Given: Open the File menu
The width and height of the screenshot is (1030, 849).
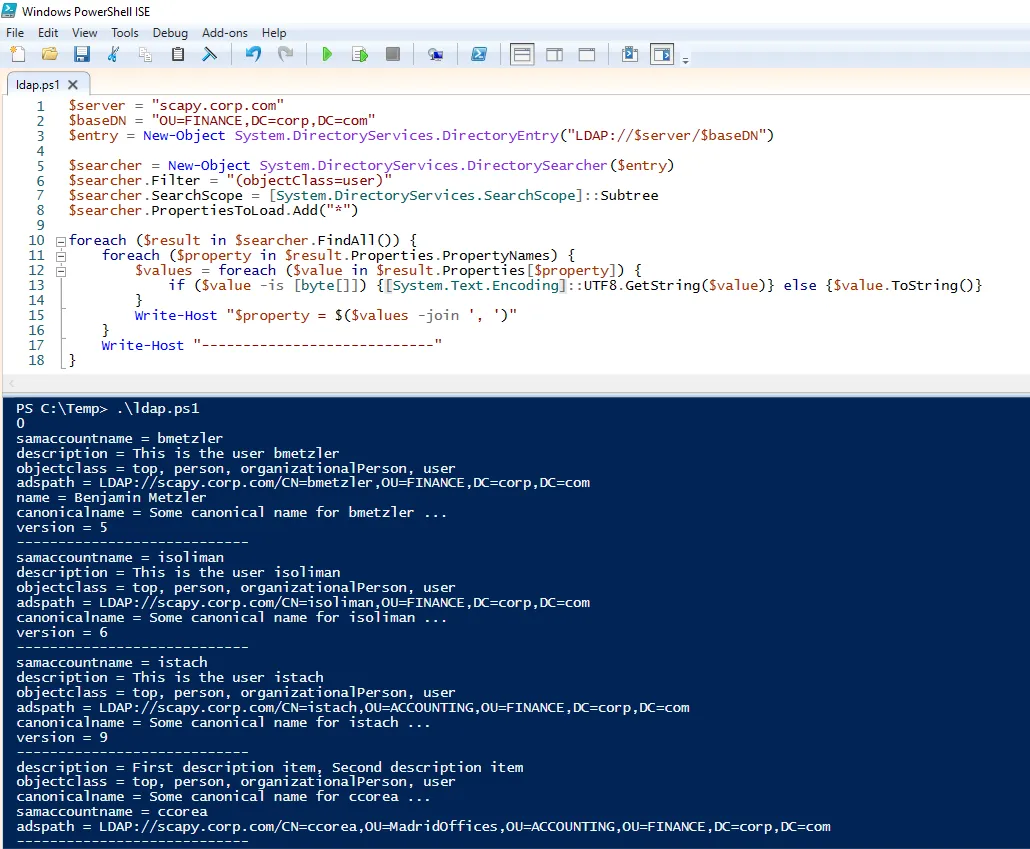Looking at the screenshot, I should (x=14, y=33).
